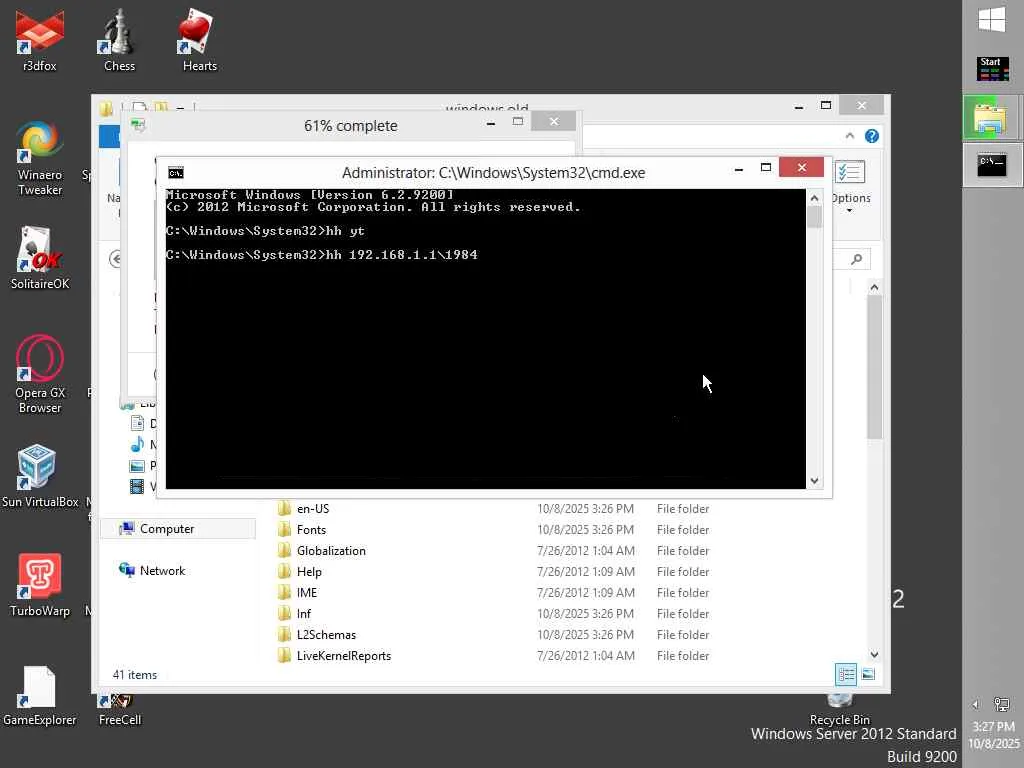Screen dimensions: 1024x768
Task: Click Explorer file list scroll up arrow
Action: click(x=874, y=287)
